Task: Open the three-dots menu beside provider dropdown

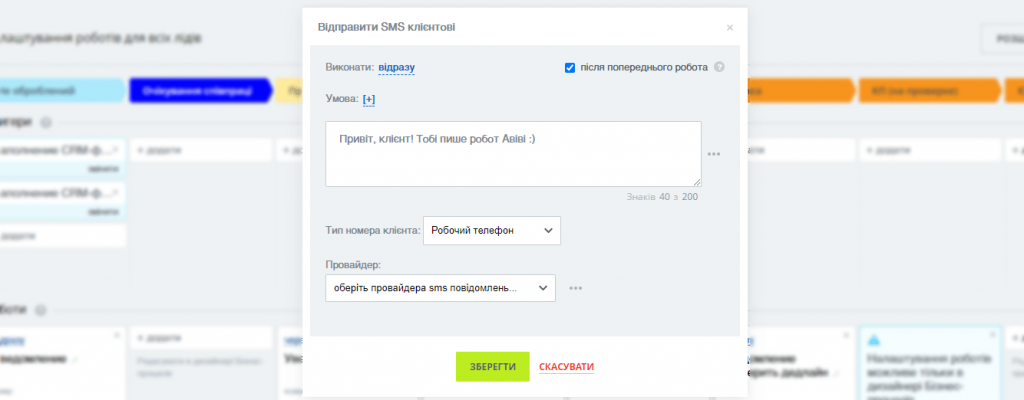Action: coord(575,288)
